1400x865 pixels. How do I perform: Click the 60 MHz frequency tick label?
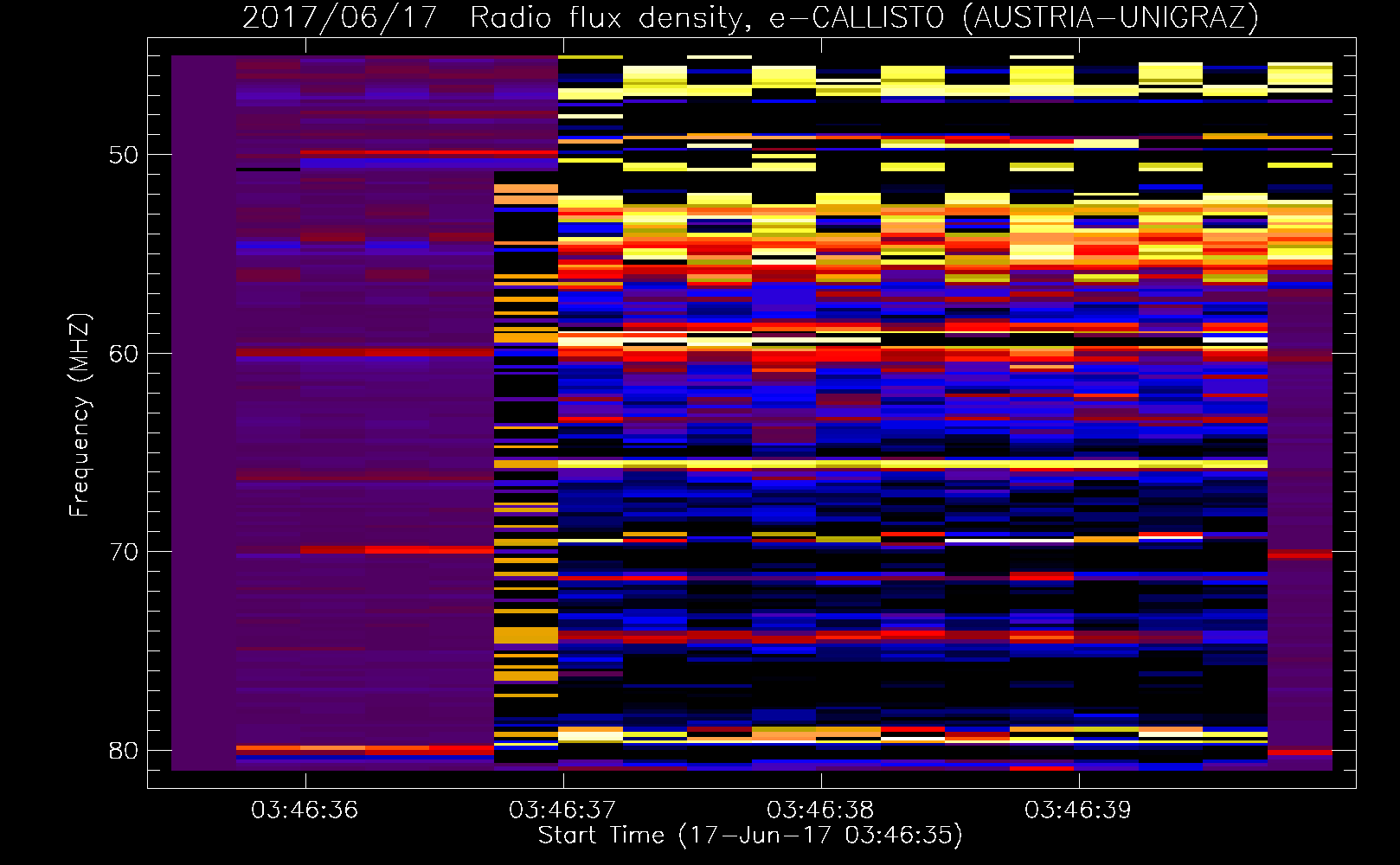pyautogui.click(x=124, y=354)
